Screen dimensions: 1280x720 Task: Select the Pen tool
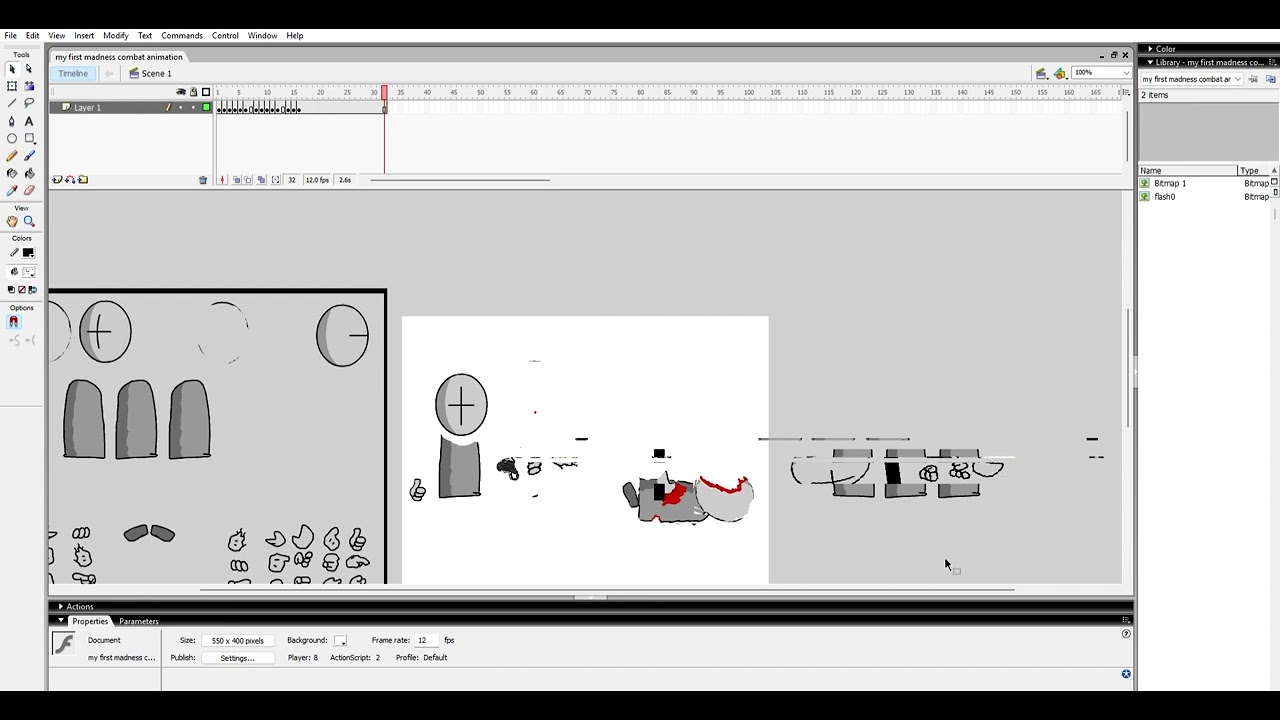click(12, 121)
